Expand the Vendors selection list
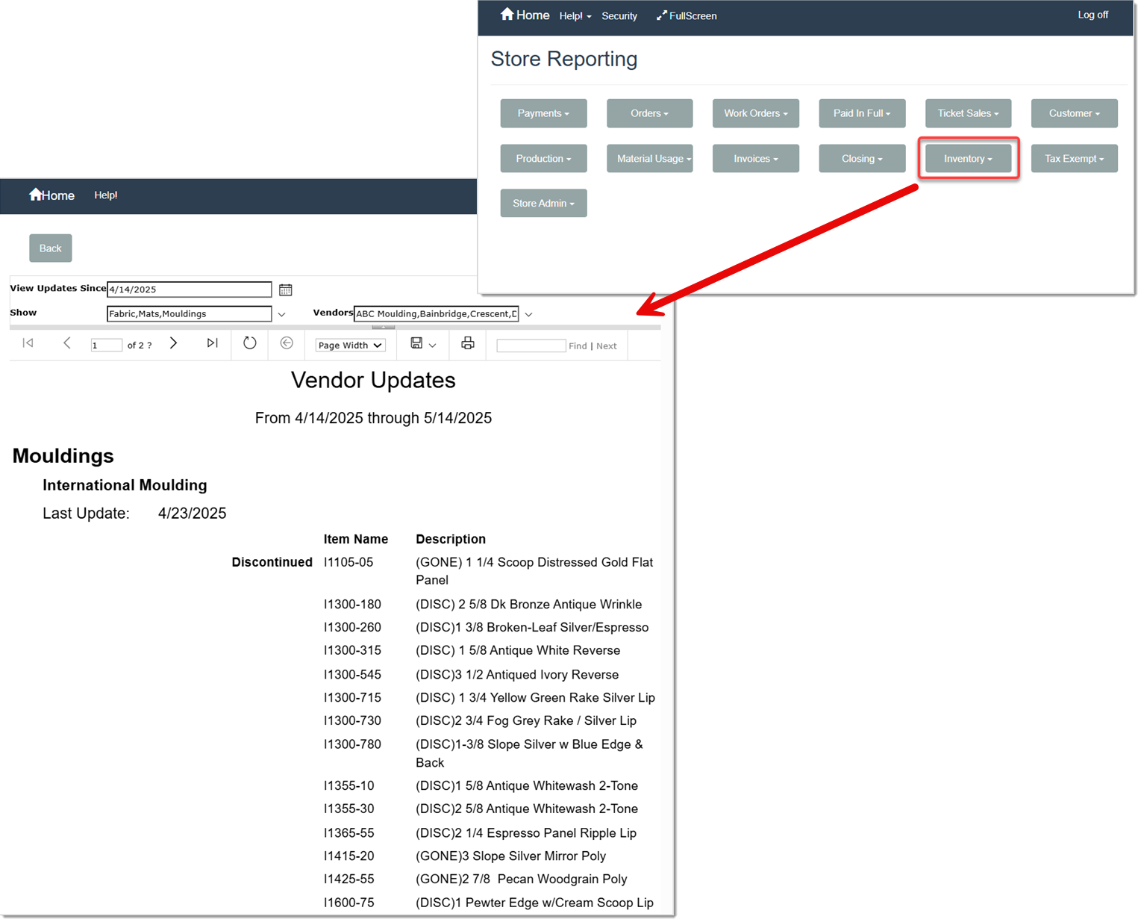This screenshot has width=1140, height=919. [528, 313]
